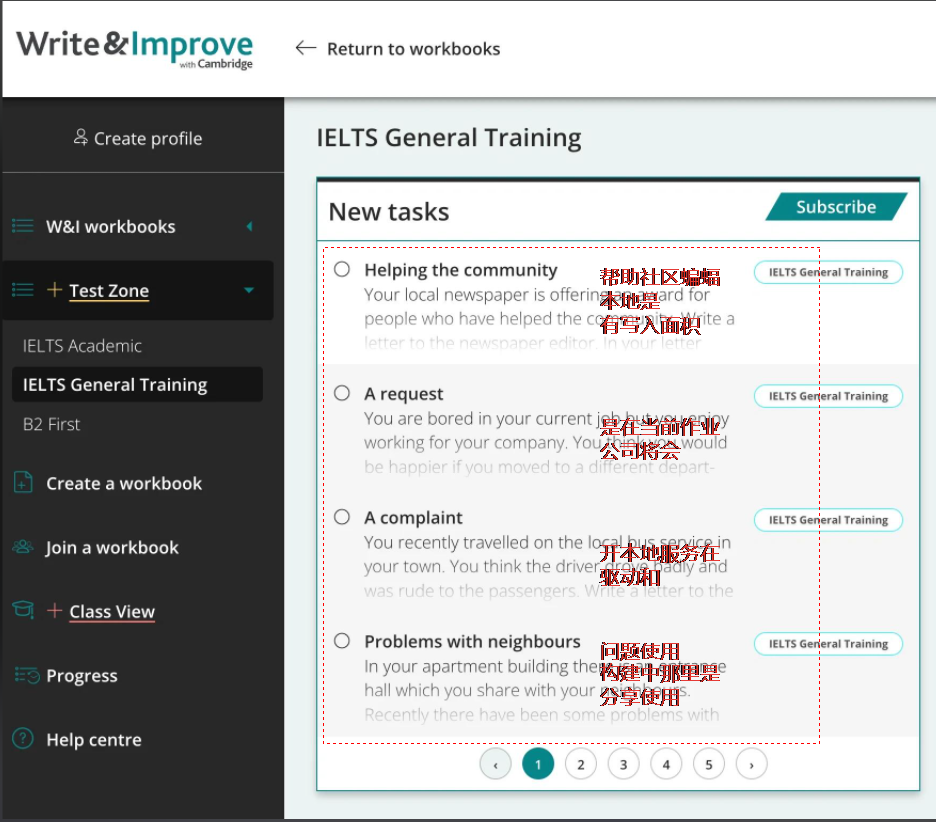936x822 pixels.
Task: Click IELTS General Training tag on Problems with neighbours
Action: tap(828, 644)
